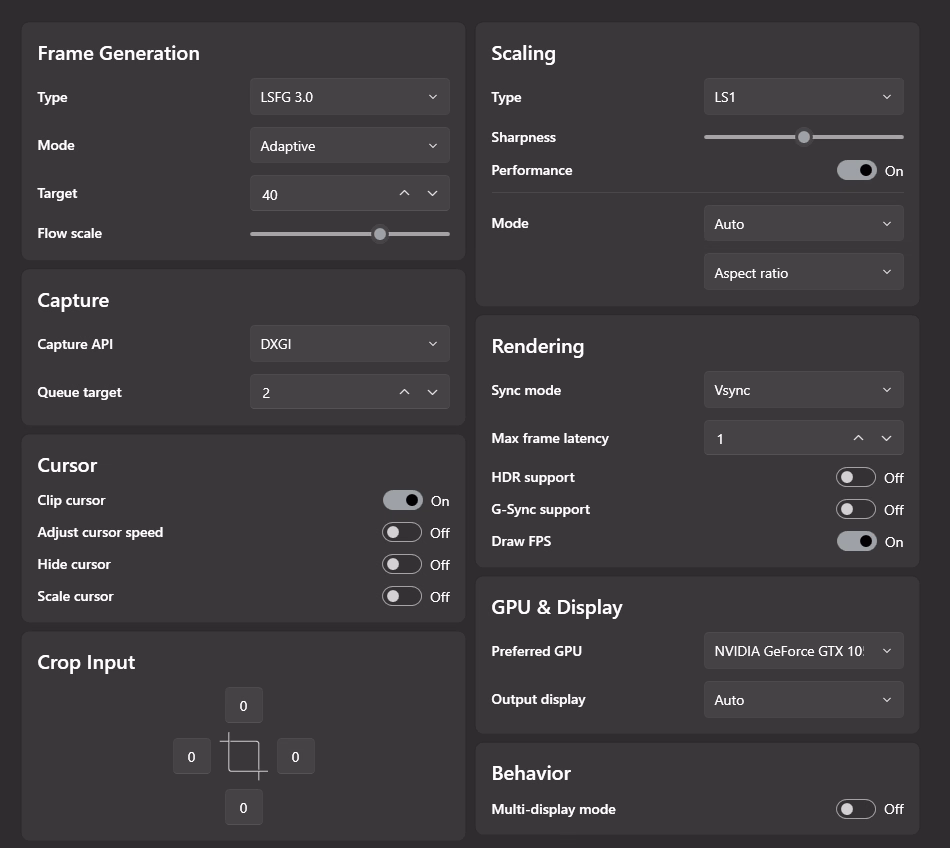The height and width of the screenshot is (848, 950).
Task: Click the Behavior section heading
Action: click(x=531, y=773)
